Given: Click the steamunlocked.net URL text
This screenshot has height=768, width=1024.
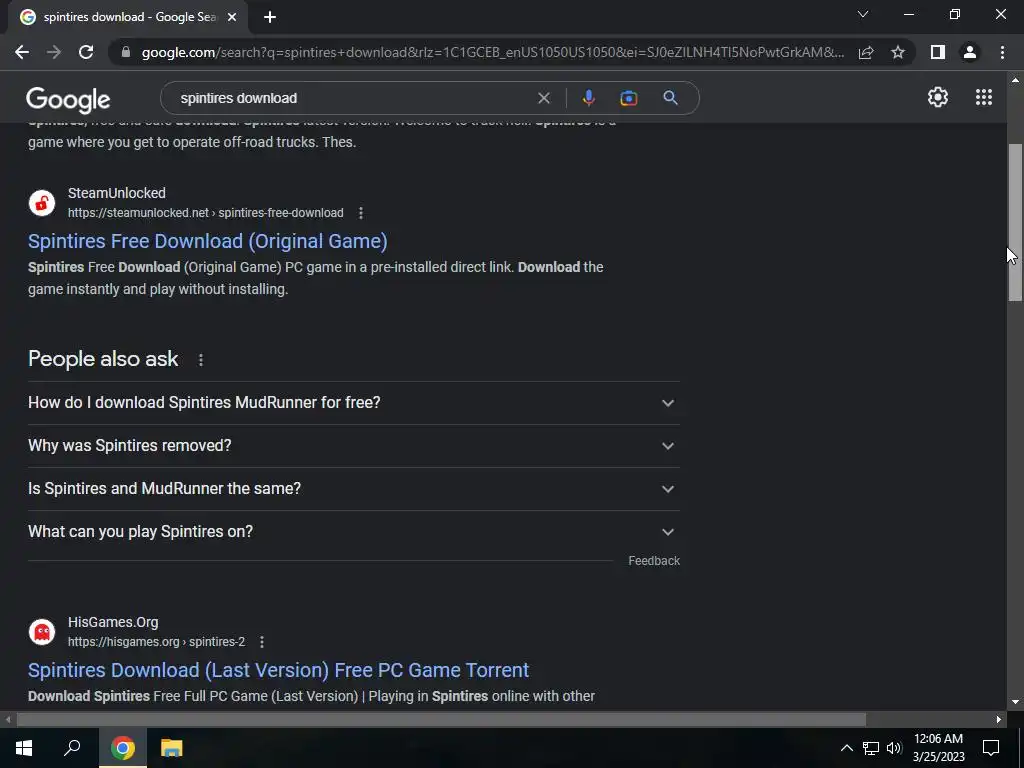Looking at the screenshot, I should pos(206,213).
